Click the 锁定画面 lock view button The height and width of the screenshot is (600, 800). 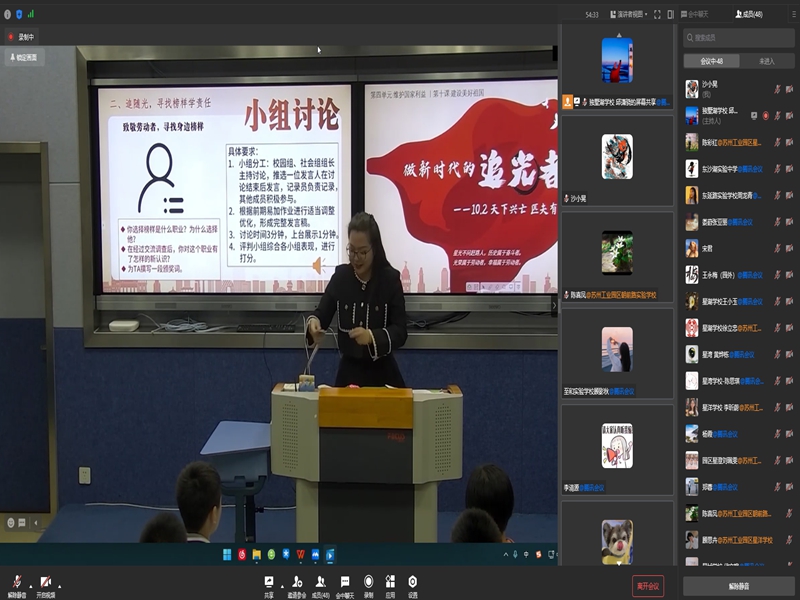pyautogui.click(x=24, y=57)
